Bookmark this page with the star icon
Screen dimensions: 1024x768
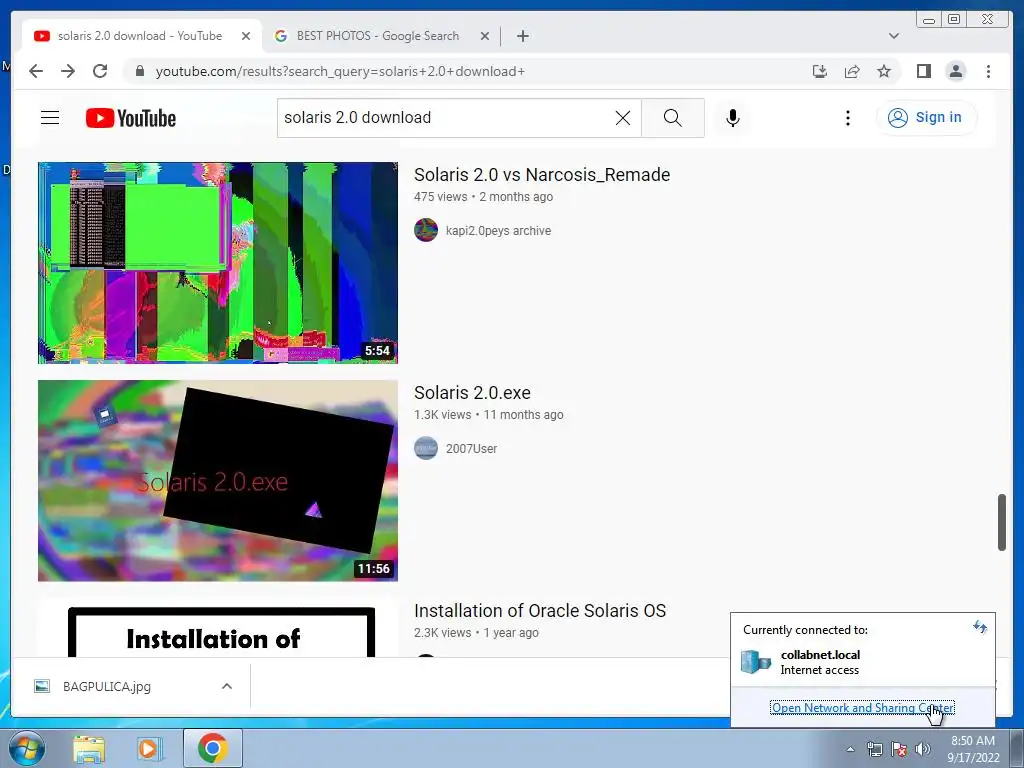[884, 71]
